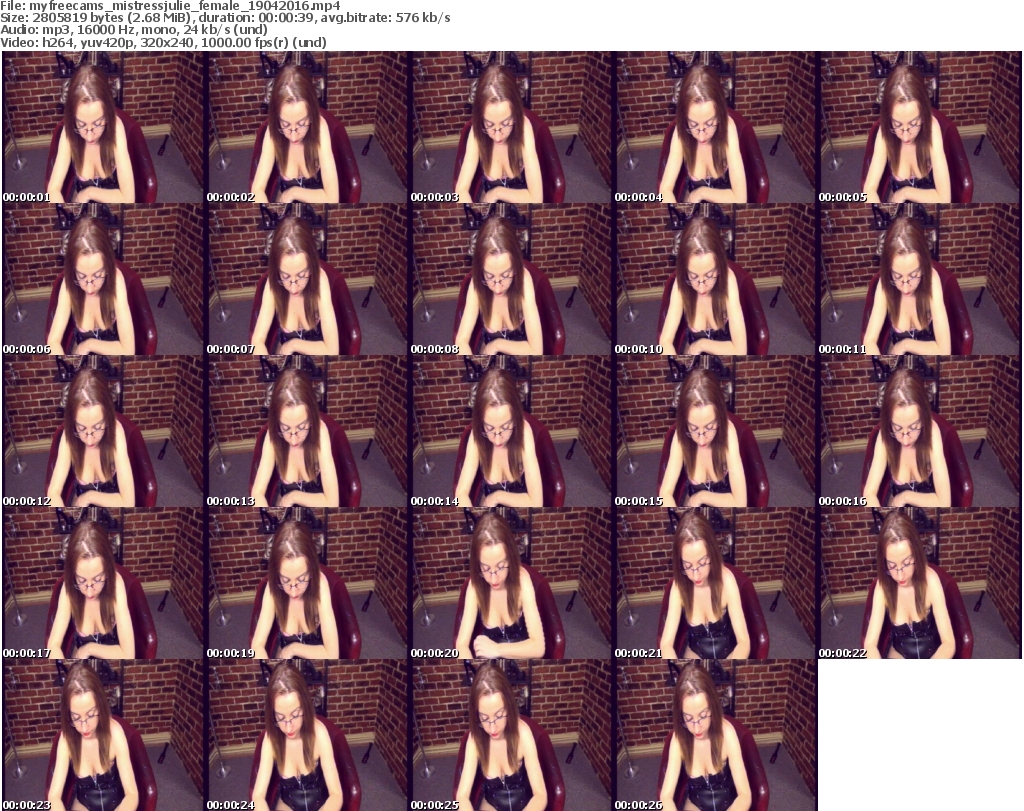Select the thumbnail stamped 00:00:01

tap(103, 127)
